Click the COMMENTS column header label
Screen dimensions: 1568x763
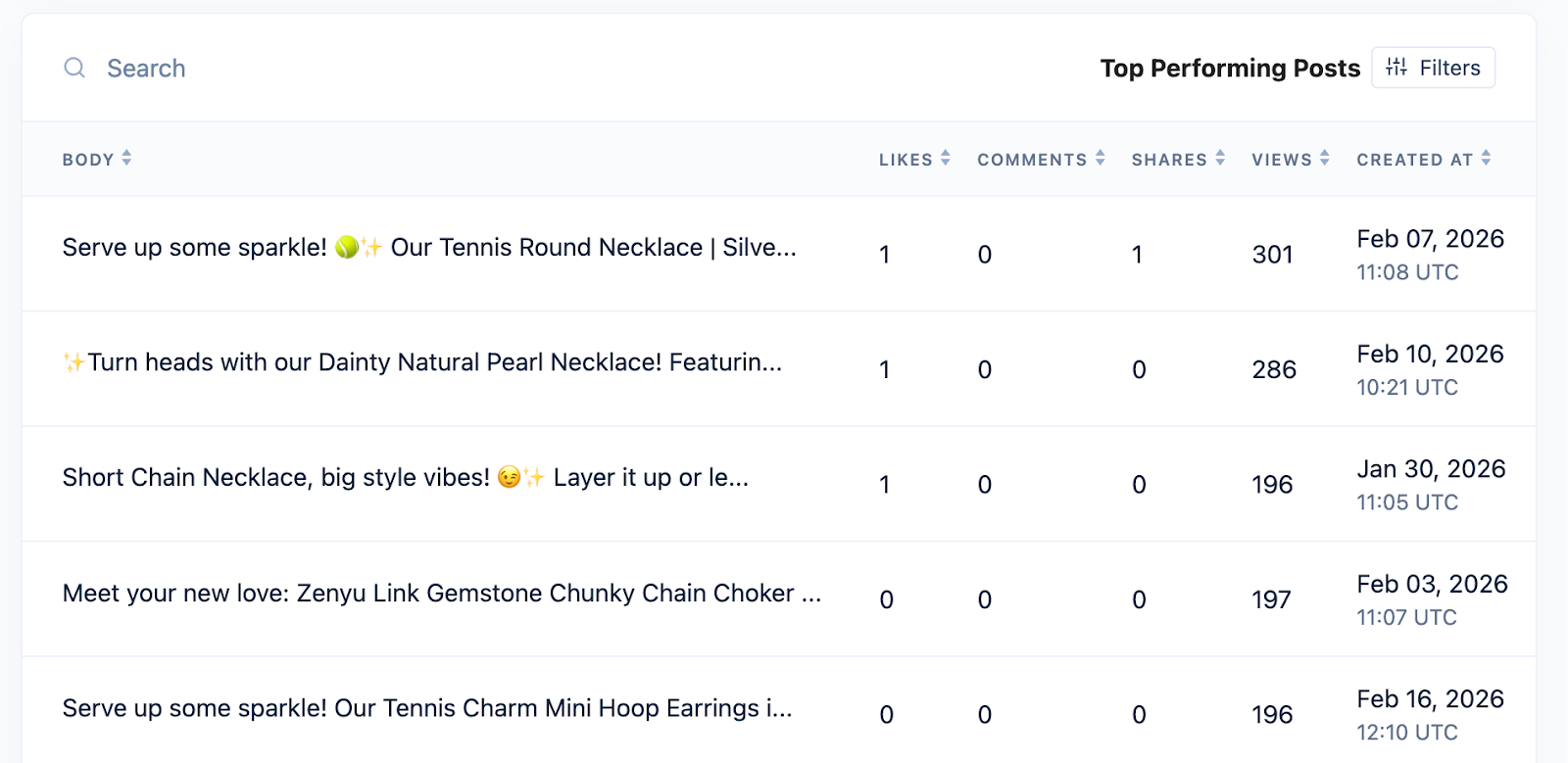(x=1031, y=160)
